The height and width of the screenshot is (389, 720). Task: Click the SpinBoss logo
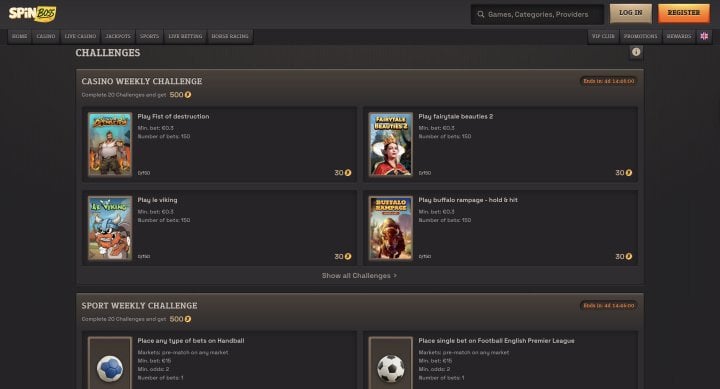(33, 14)
